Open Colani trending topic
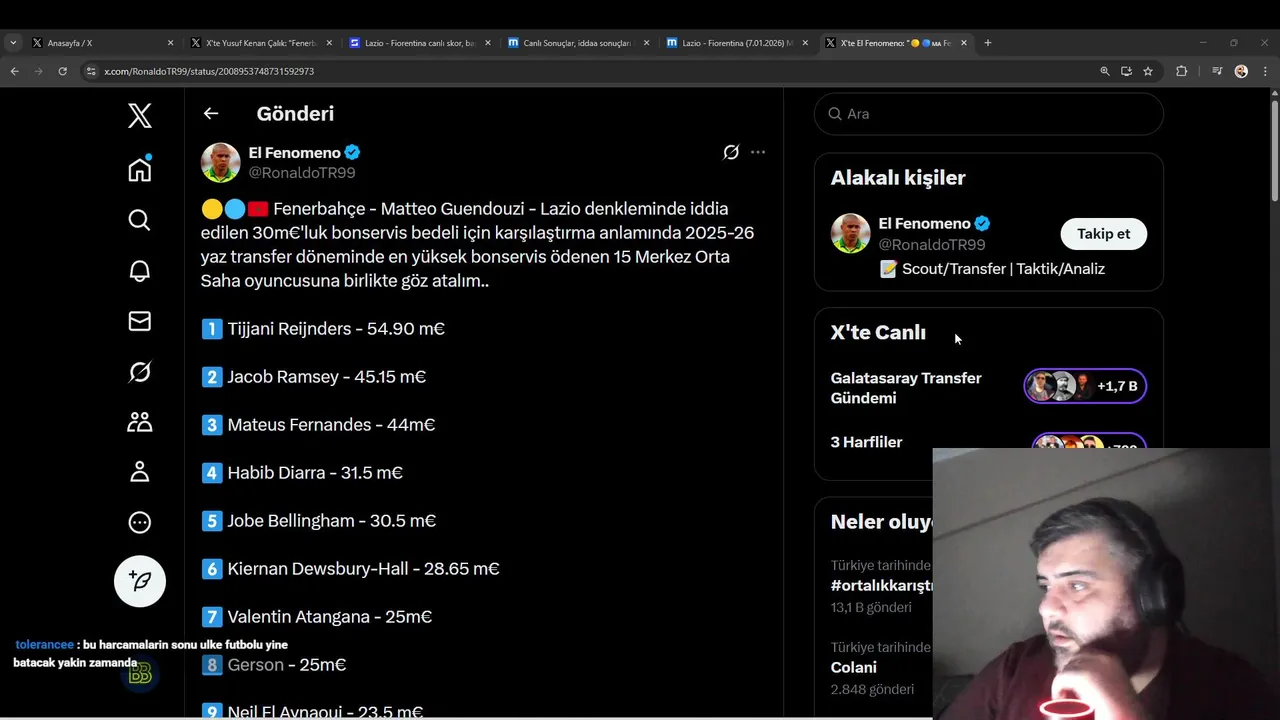 coord(854,667)
